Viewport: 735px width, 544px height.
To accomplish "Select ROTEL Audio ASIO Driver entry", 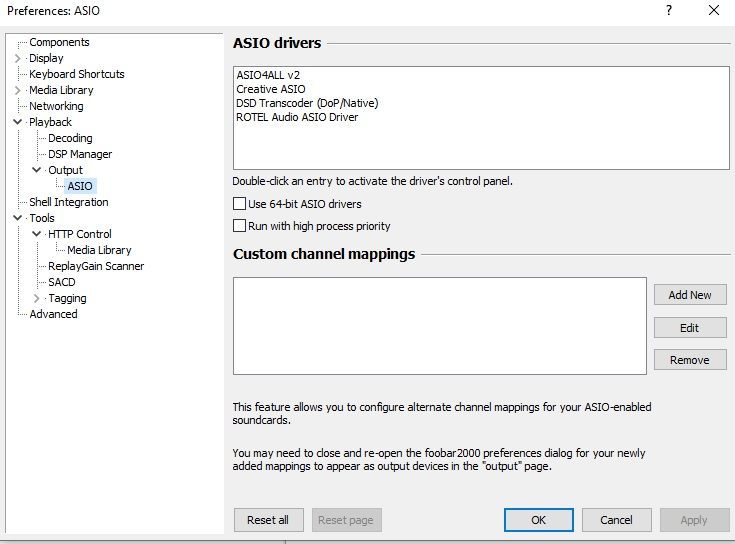I will tap(297, 117).
